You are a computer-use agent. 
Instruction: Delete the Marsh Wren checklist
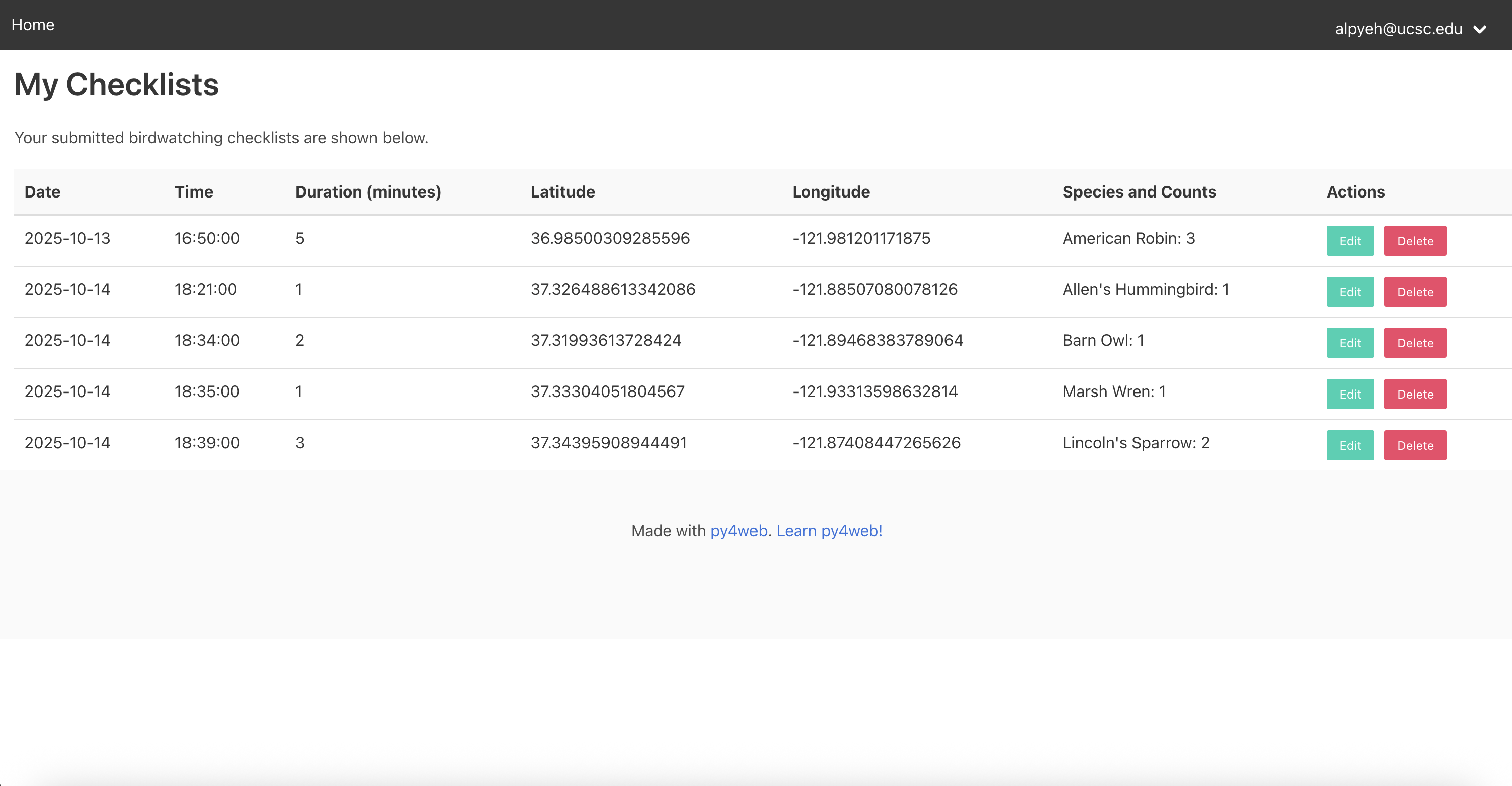[x=1415, y=394]
